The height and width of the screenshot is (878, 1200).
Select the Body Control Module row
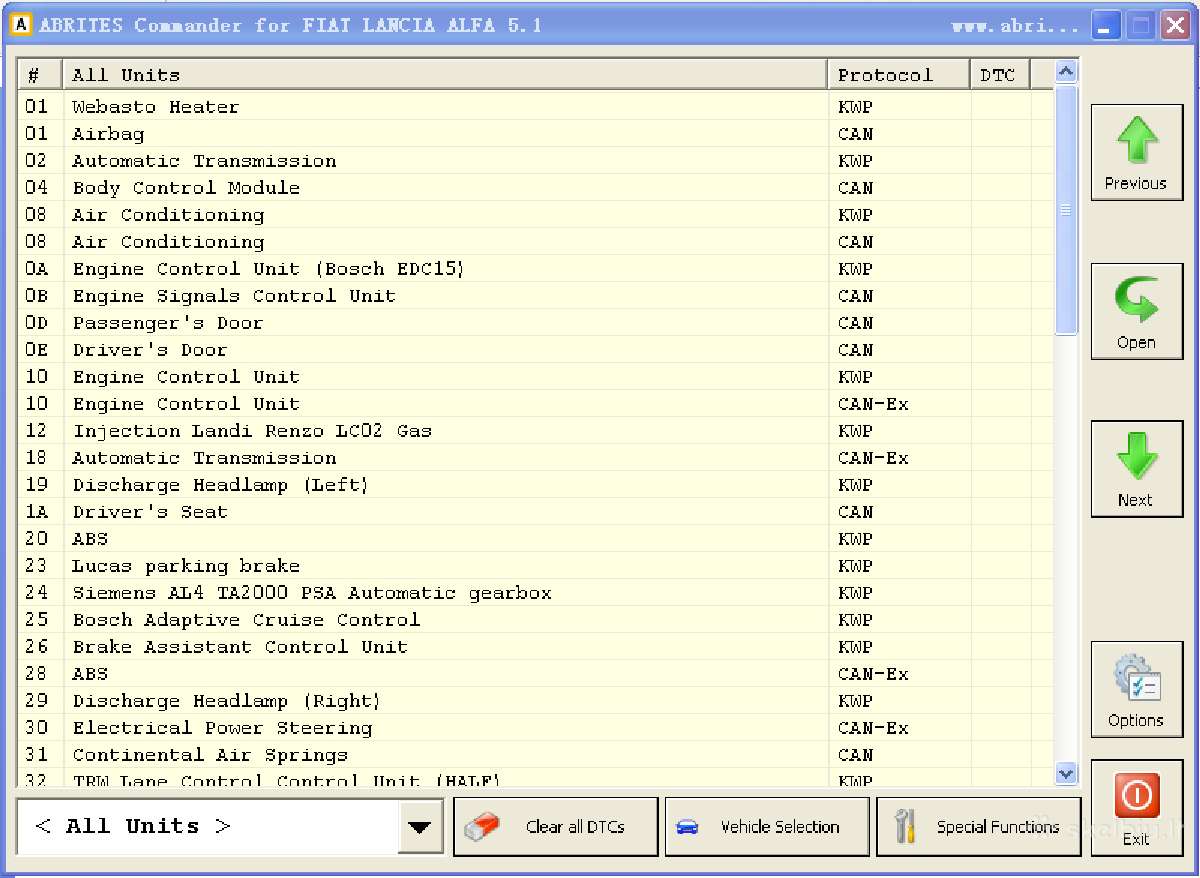tap(536, 188)
